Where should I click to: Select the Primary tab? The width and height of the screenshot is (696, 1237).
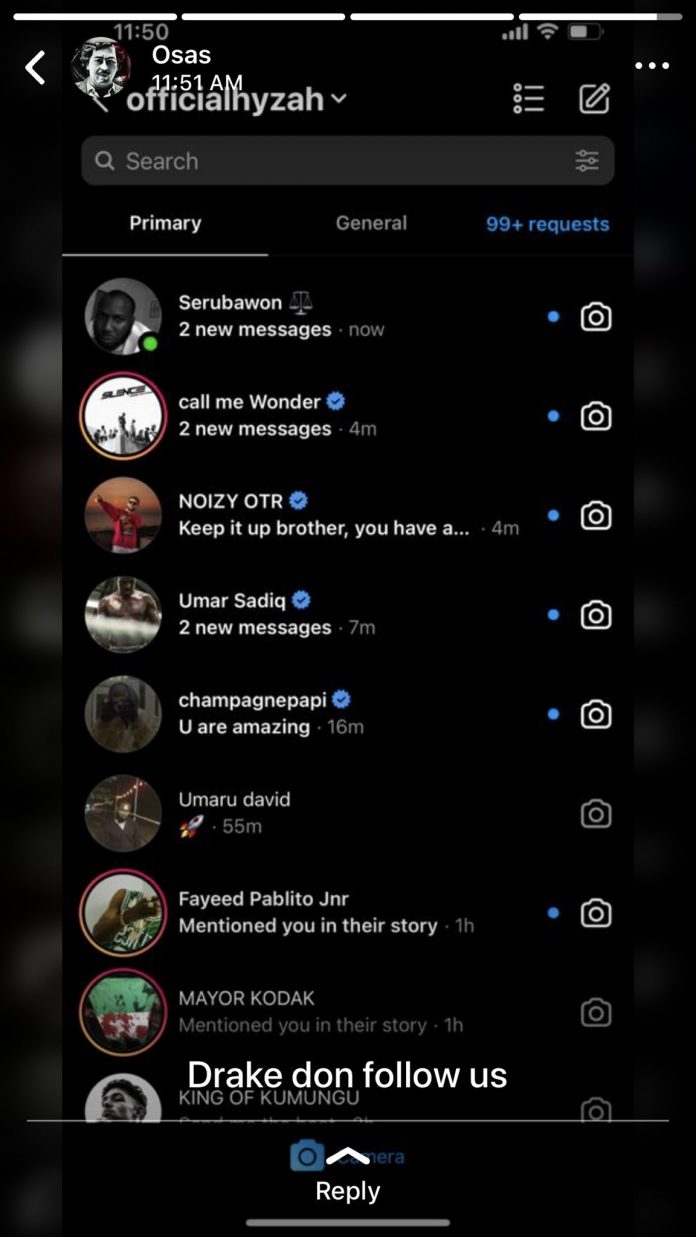click(x=165, y=223)
